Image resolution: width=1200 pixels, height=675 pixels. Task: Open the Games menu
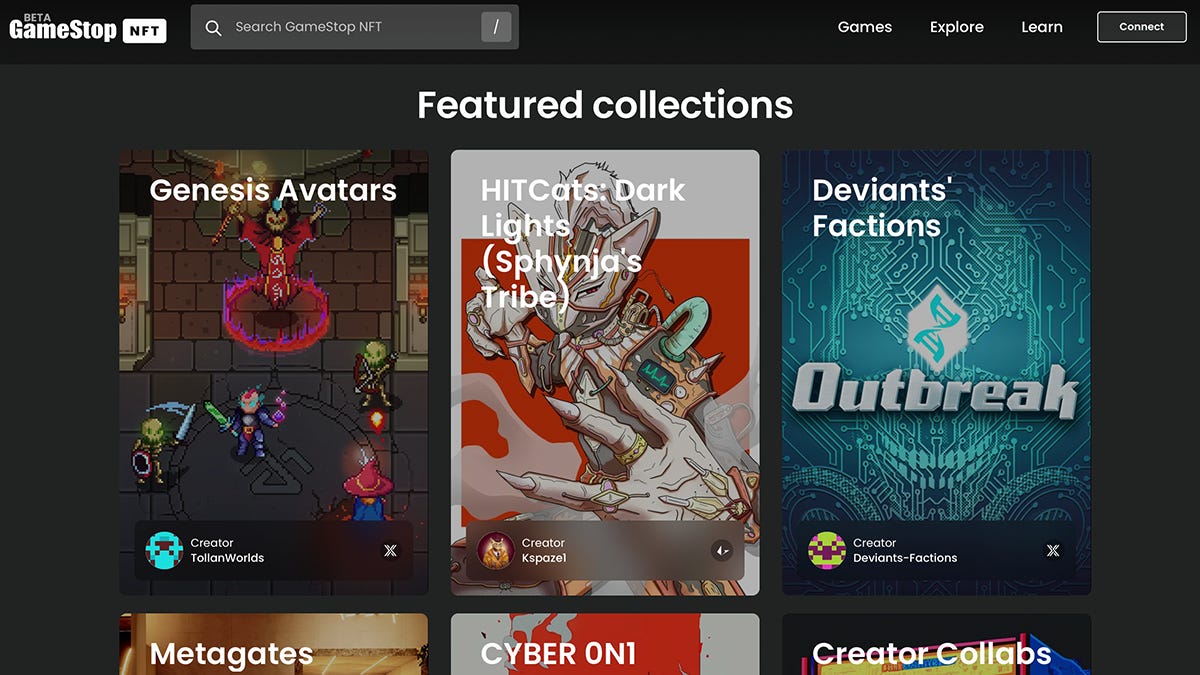click(x=864, y=27)
